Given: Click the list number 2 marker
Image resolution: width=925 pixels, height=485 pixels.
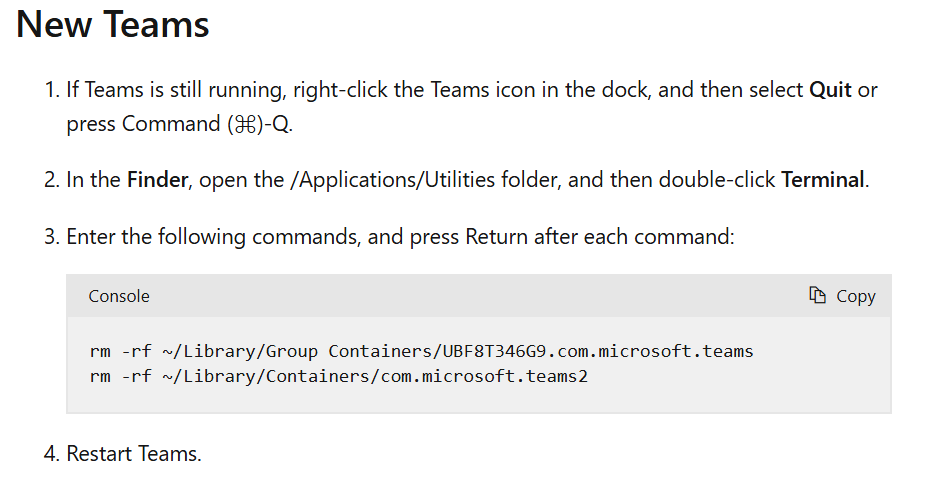Looking at the screenshot, I should pyautogui.click(x=52, y=179).
